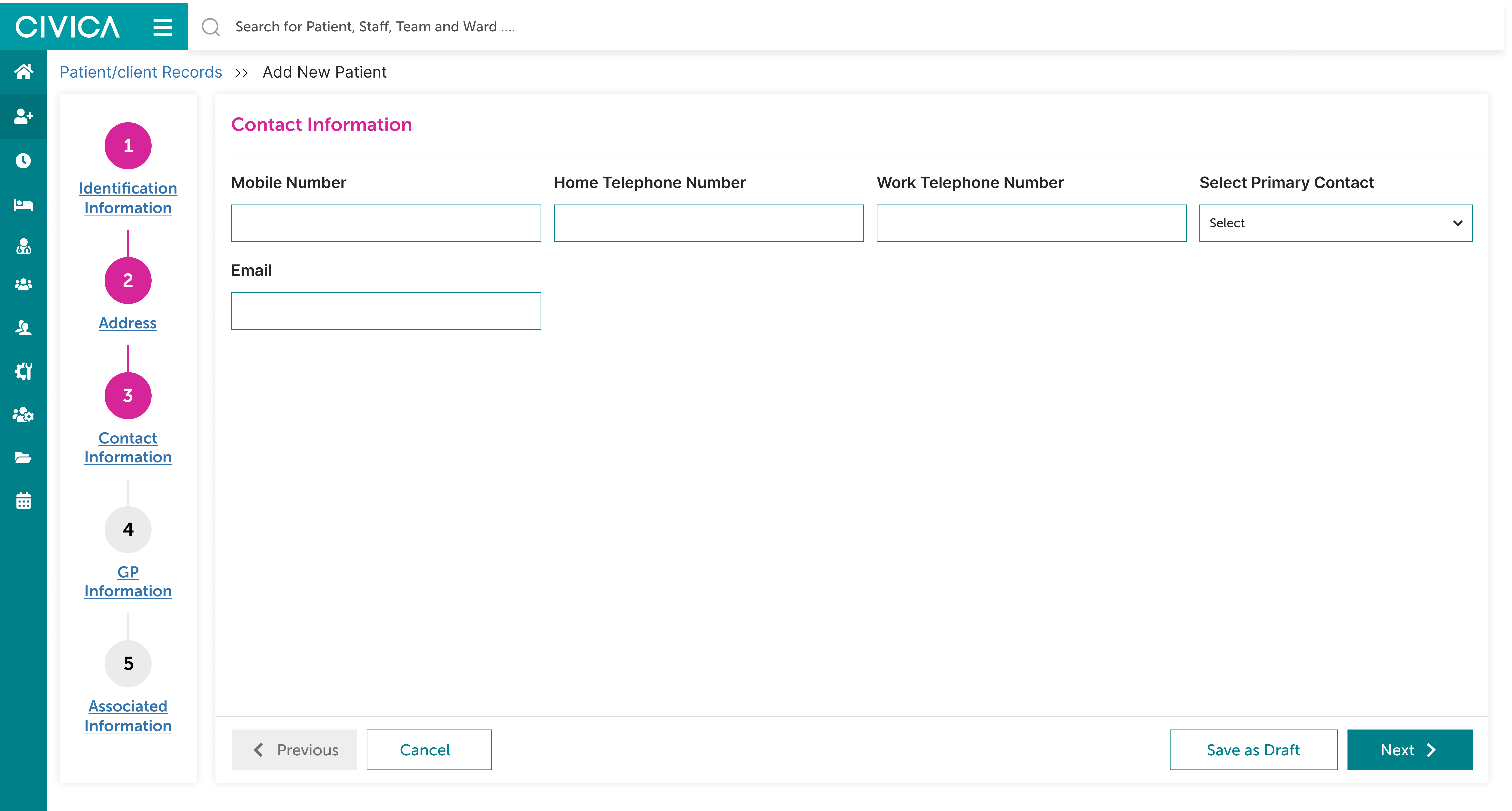Go to Home via the sidebar house icon
The image size is (1512, 811).
coord(24,72)
